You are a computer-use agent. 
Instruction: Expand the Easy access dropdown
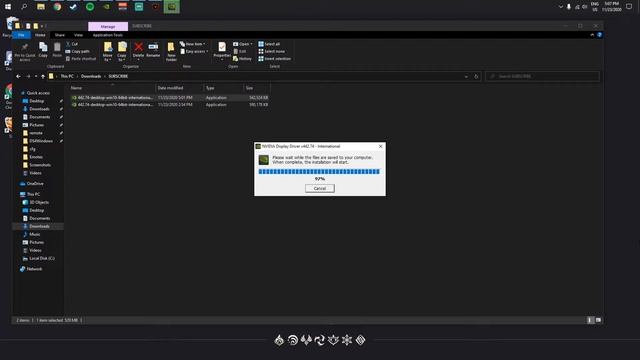click(x=194, y=51)
